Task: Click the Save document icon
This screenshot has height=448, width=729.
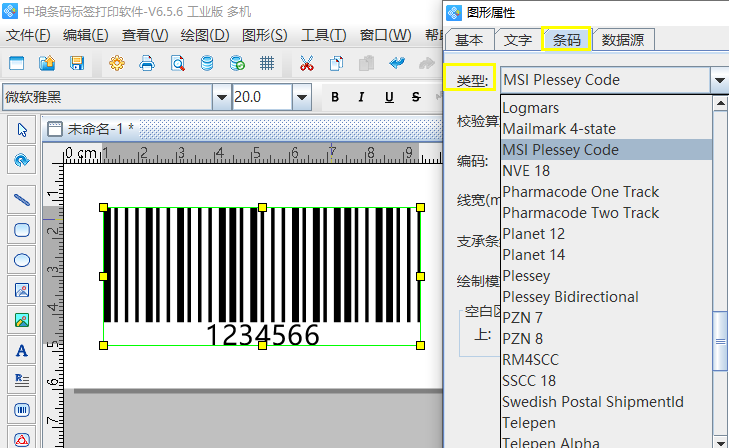Action: [77, 64]
